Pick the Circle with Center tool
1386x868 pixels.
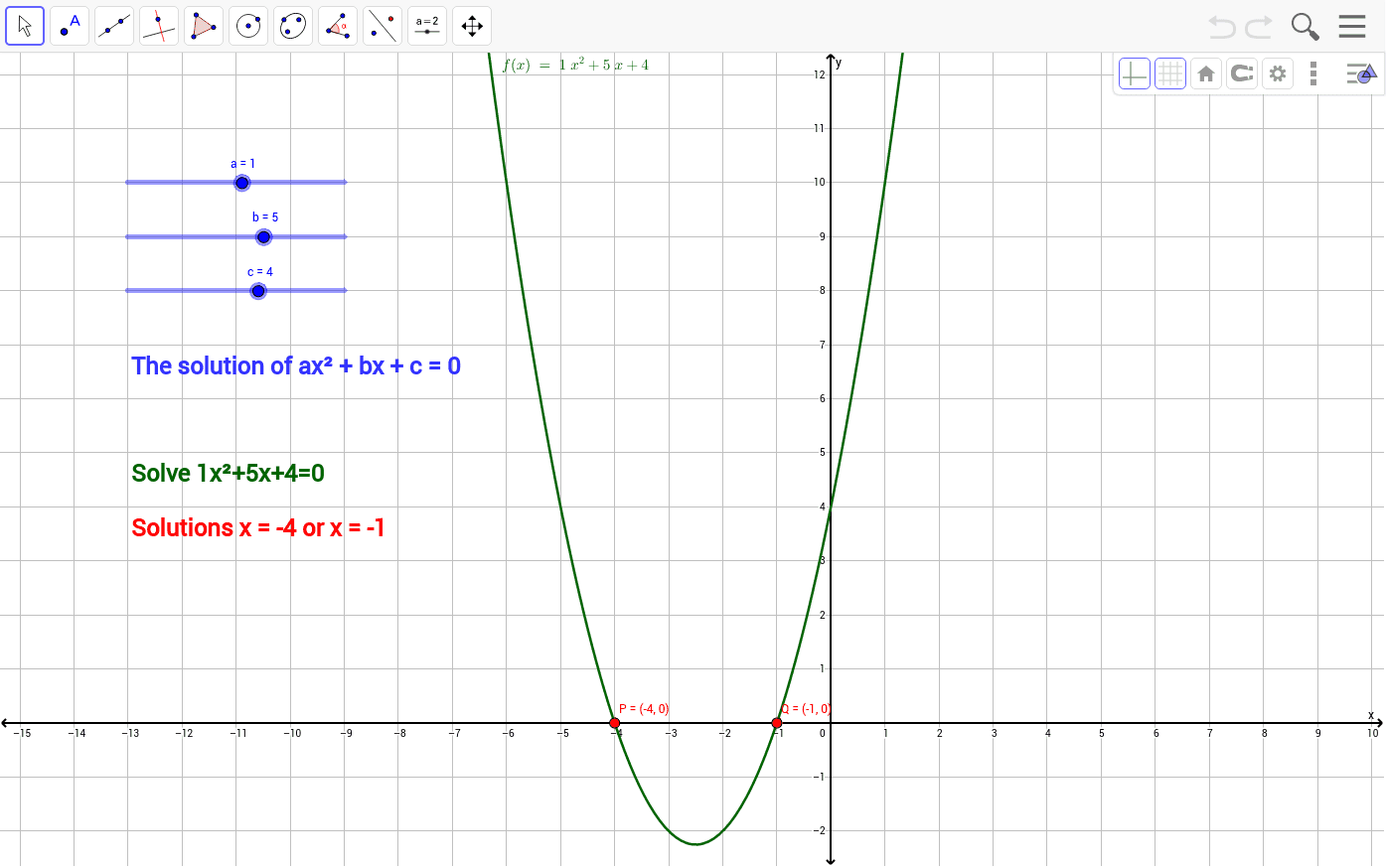click(x=247, y=25)
